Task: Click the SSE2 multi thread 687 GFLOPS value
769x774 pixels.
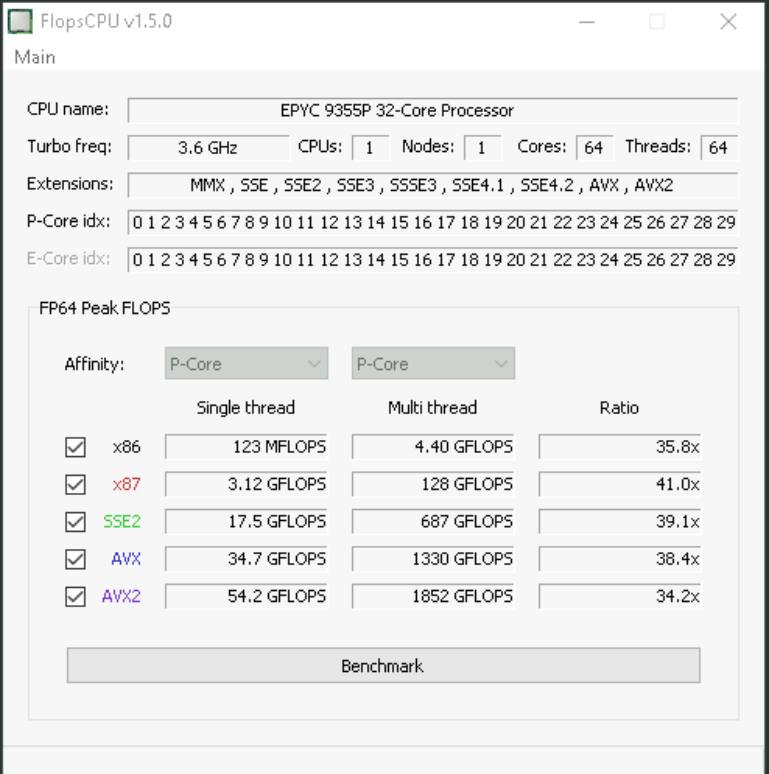Action: (x=433, y=522)
